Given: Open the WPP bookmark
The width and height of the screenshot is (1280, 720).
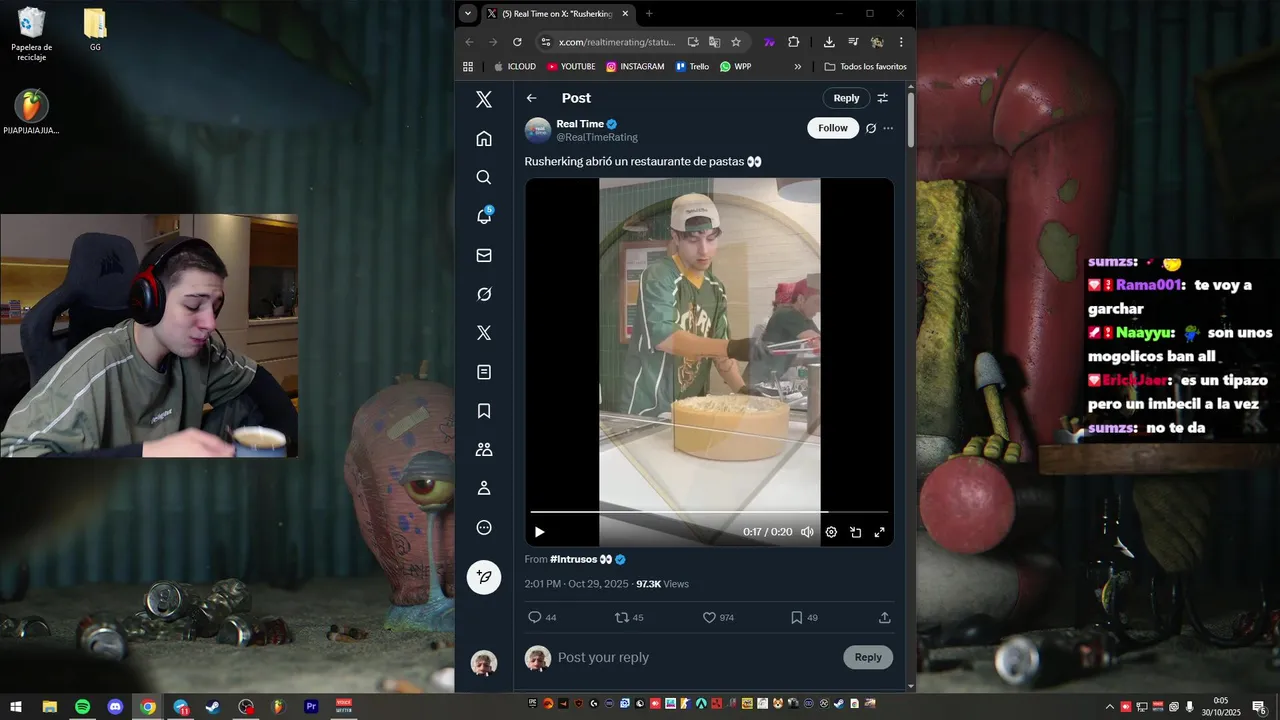Looking at the screenshot, I should pos(735,67).
